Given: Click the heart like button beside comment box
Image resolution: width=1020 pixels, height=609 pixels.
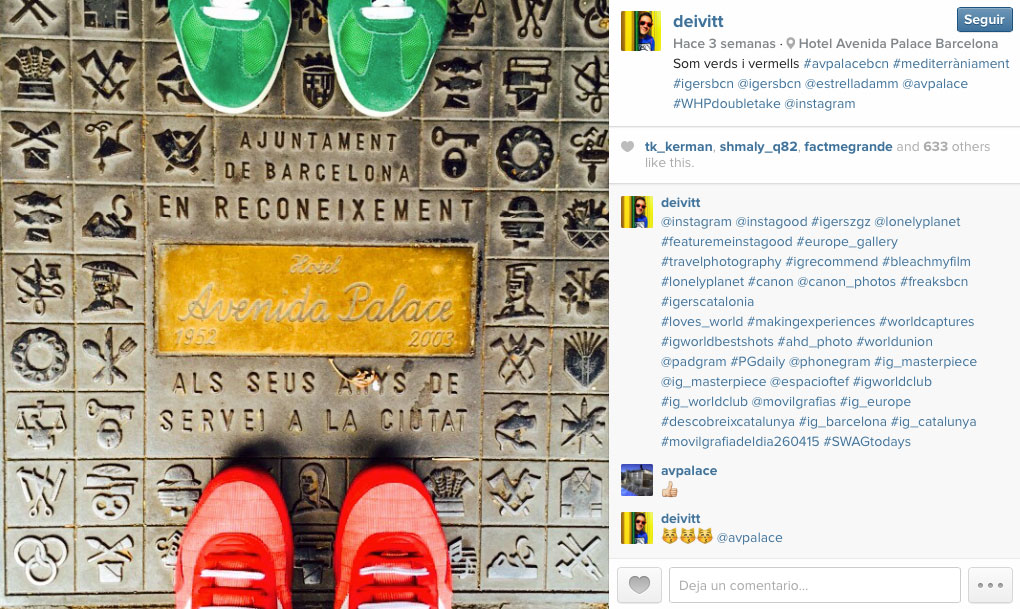Looking at the screenshot, I should pyautogui.click(x=639, y=585).
